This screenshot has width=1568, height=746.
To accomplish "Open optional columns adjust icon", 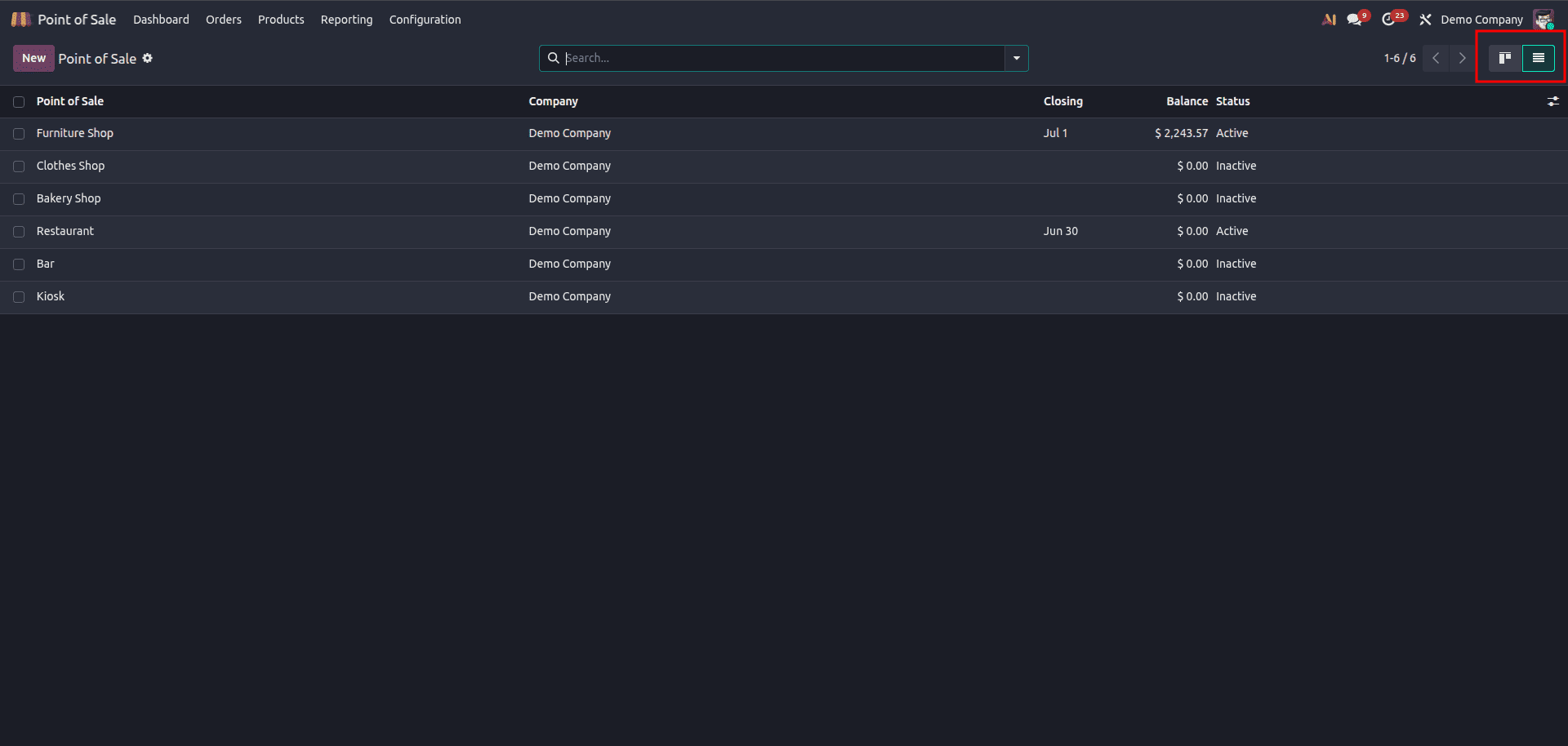I will [x=1552, y=101].
